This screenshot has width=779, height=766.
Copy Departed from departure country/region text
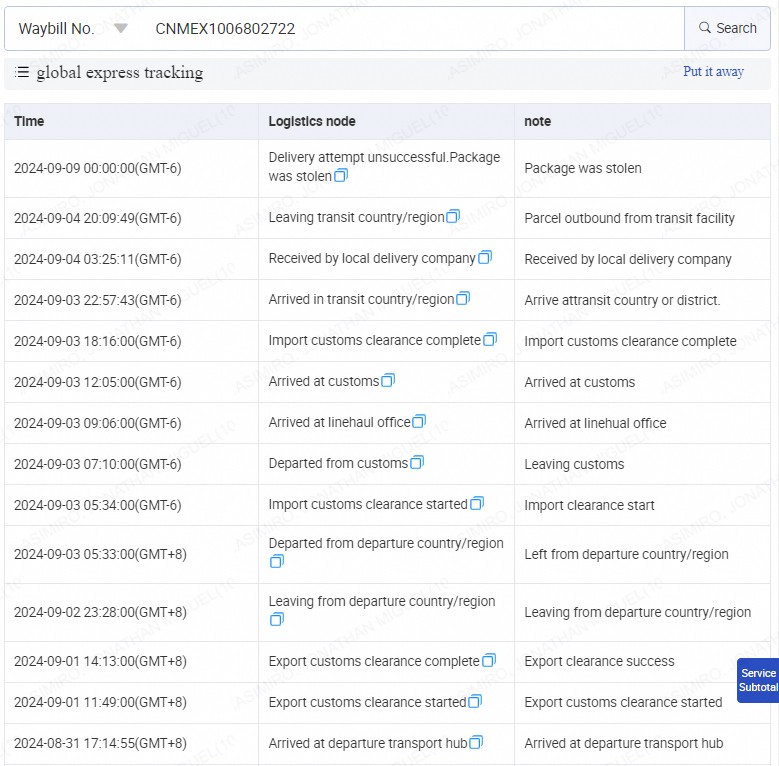pyautogui.click(x=277, y=562)
